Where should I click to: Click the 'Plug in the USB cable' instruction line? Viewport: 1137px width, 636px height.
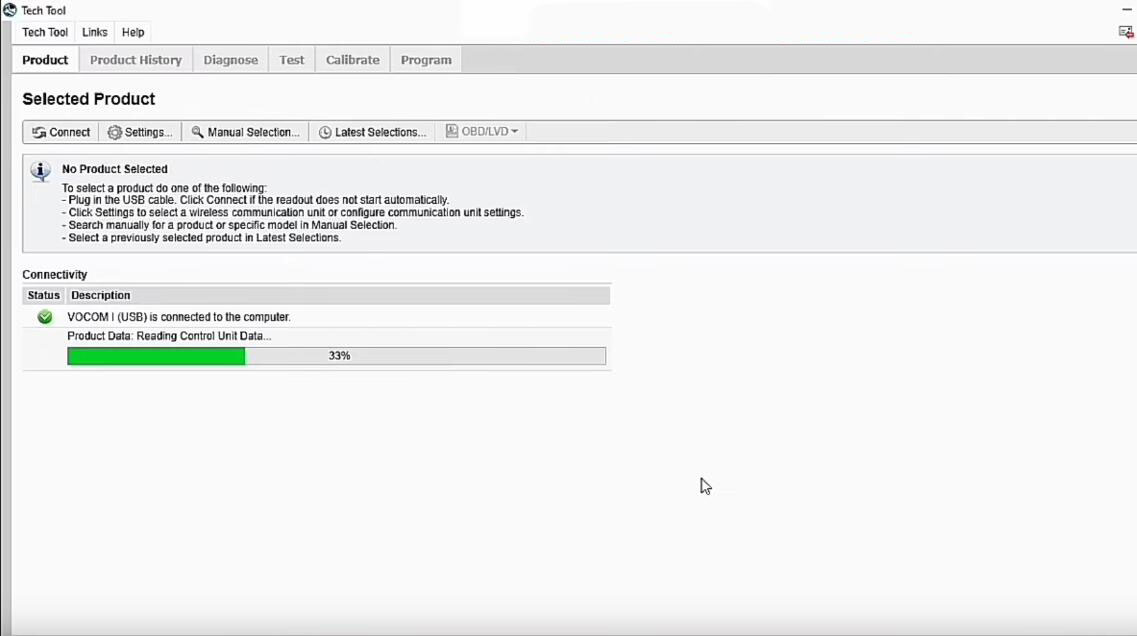pos(255,199)
